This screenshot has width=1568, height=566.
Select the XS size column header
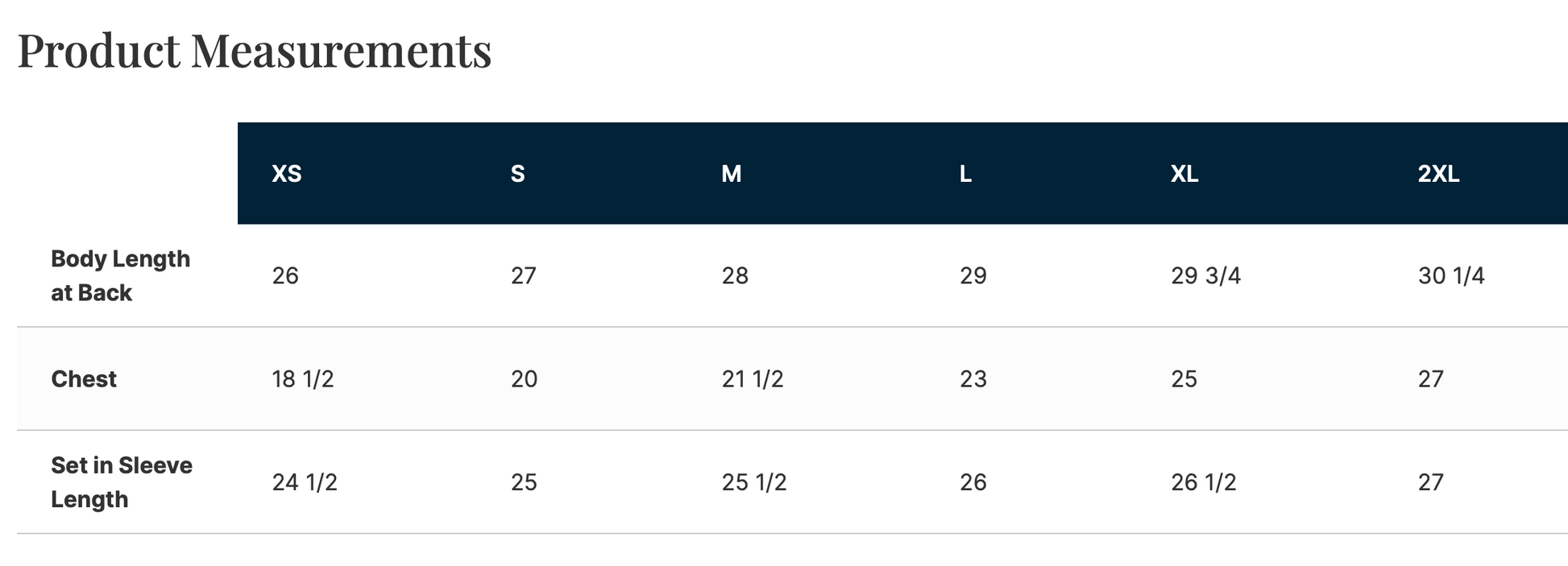(287, 174)
